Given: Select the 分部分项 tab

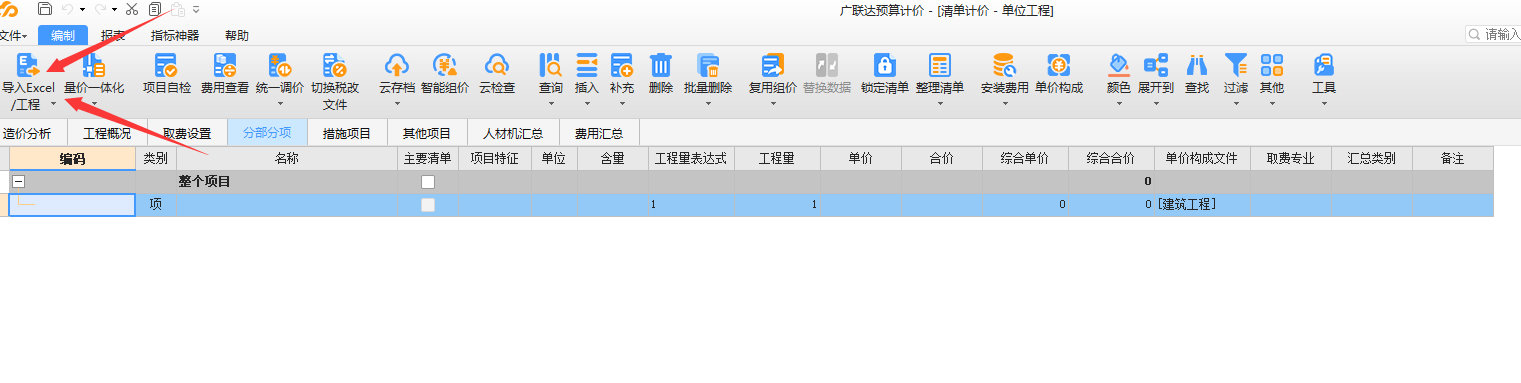Looking at the screenshot, I should (267, 133).
